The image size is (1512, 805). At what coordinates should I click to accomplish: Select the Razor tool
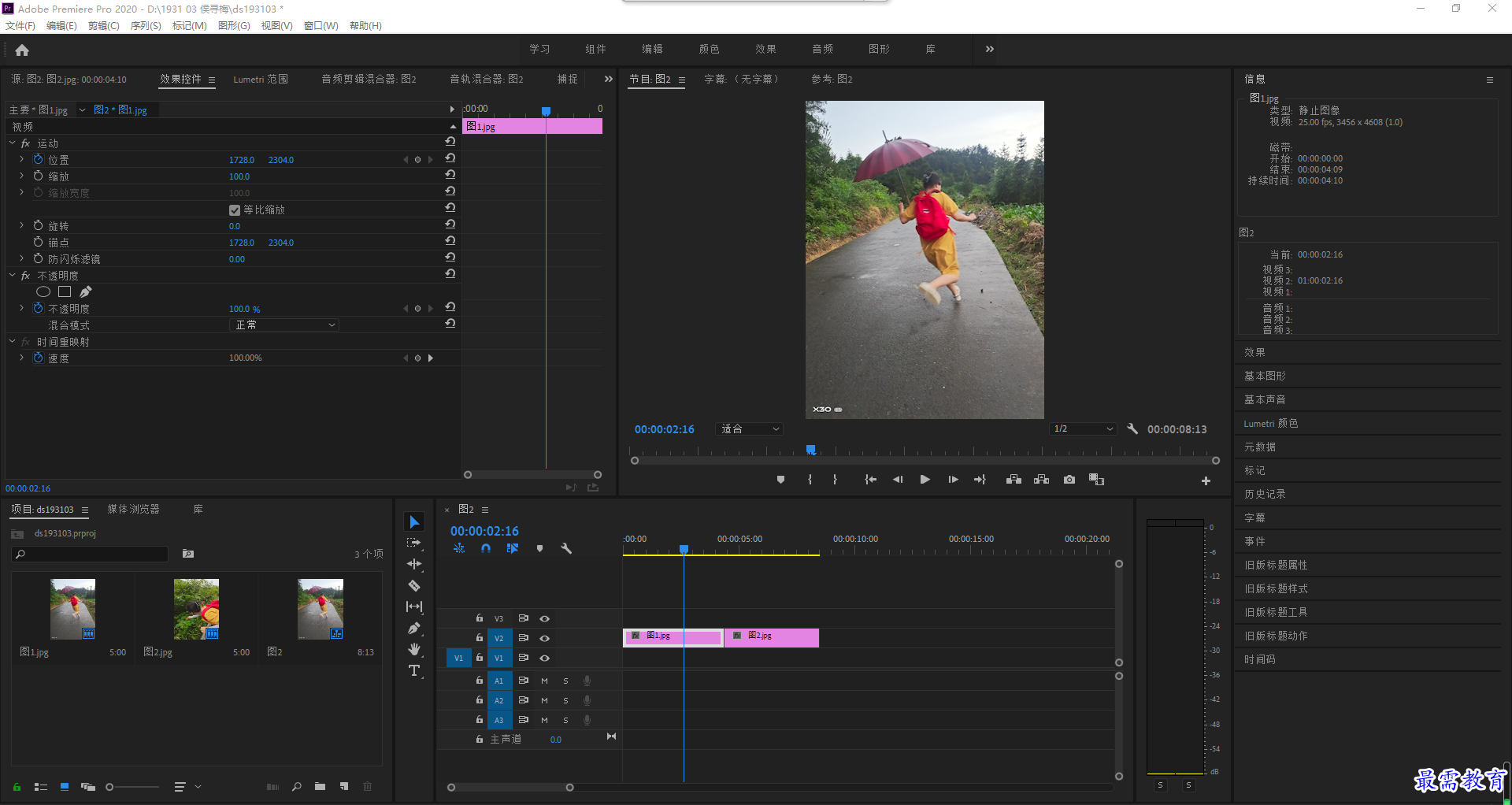coord(414,585)
